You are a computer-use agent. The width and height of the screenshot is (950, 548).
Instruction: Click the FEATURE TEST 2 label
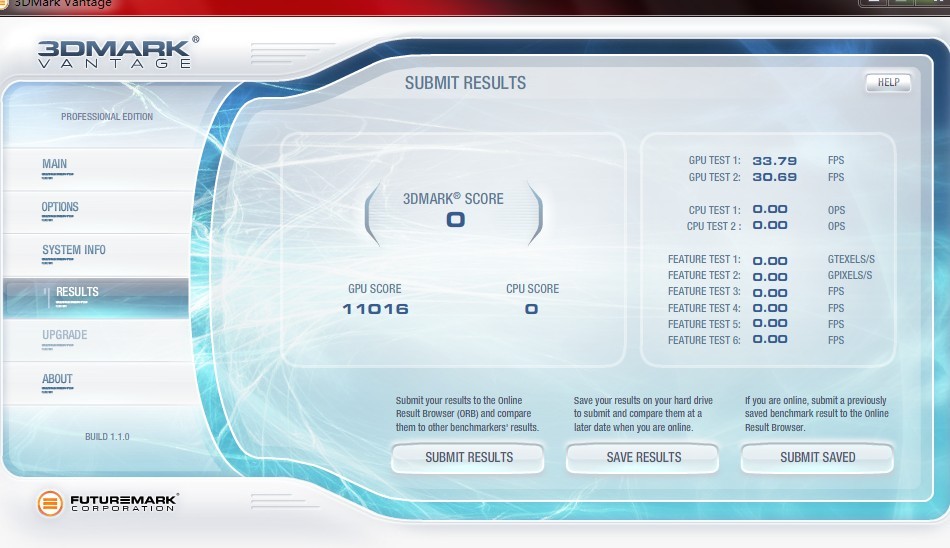tap(704, 275)
